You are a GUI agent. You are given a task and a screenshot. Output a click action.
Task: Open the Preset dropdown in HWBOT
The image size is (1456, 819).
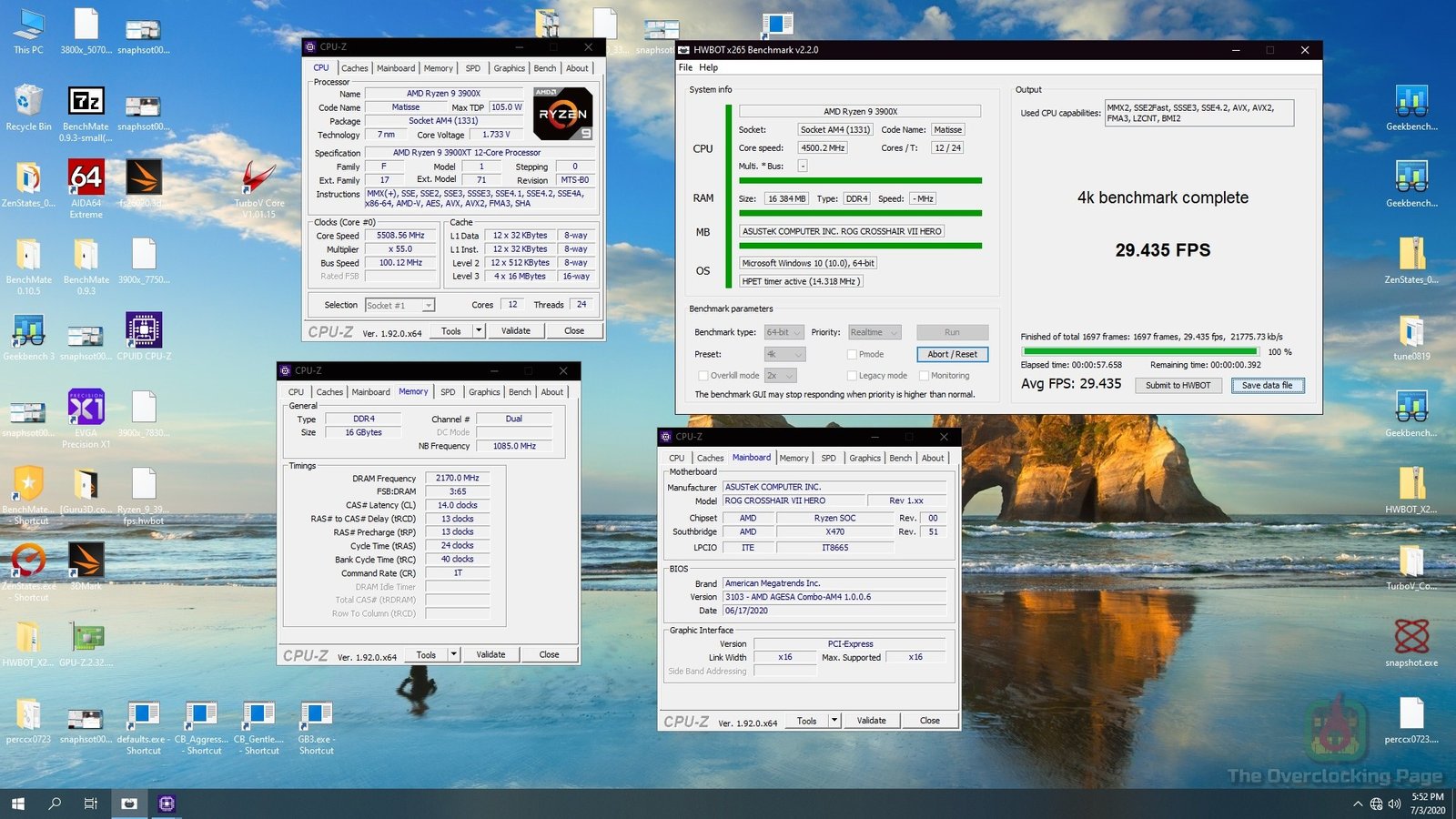pos(784,354)
